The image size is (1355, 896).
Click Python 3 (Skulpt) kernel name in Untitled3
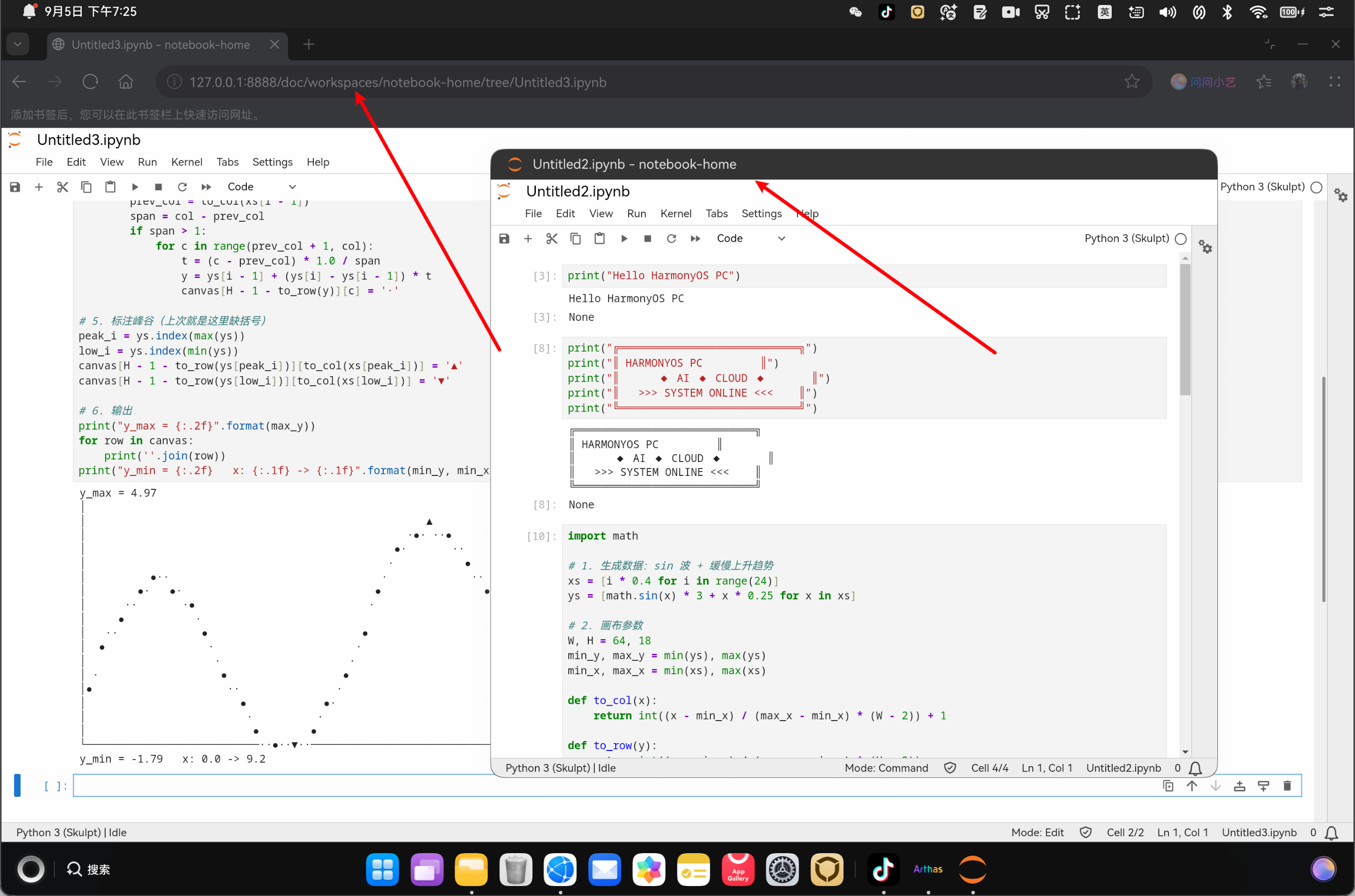(x=1262, y=187)
